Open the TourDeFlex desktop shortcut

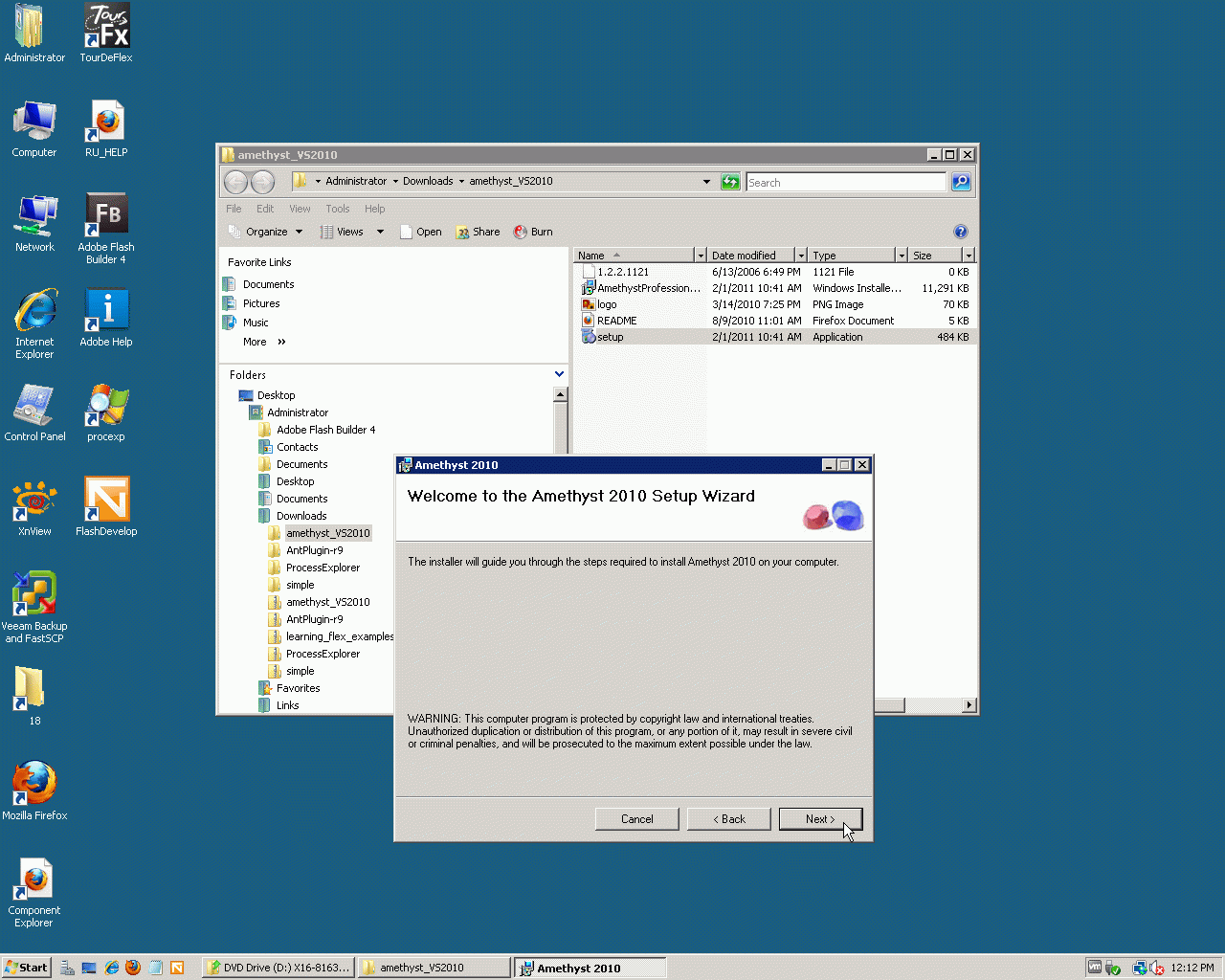coord(106,33)
